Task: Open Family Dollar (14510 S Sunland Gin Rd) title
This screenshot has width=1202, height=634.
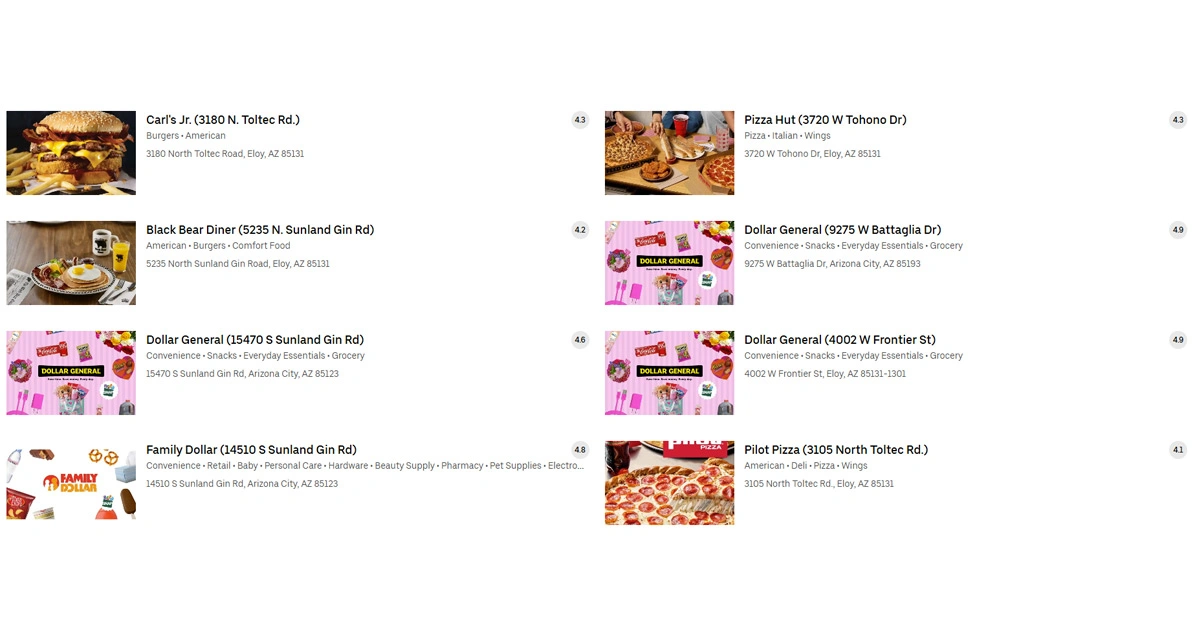Action: 251,450
